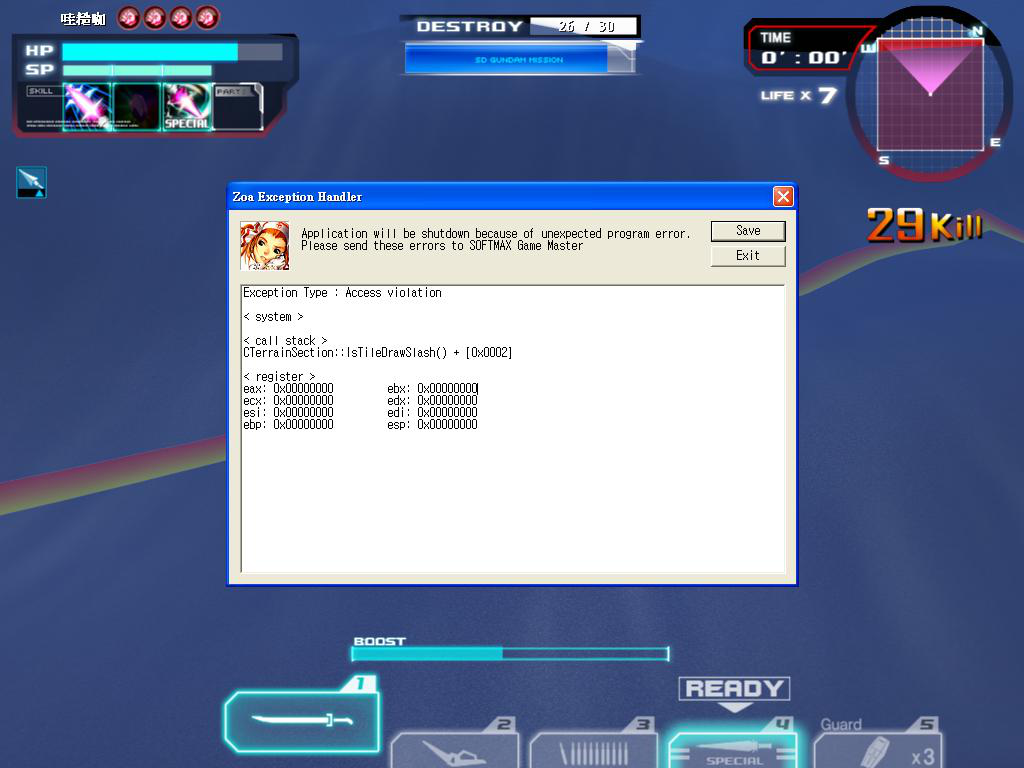Image resolution: width=1024 pixels, height=768 pixels.
Task: Click the '< register >' heading text
Action: coord(279,377)
